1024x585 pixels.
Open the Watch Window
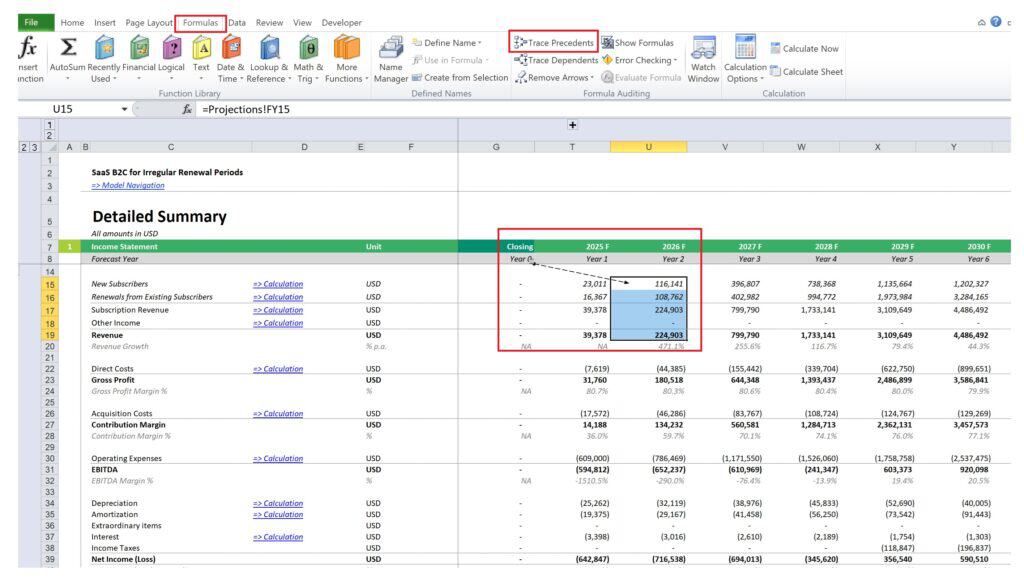pyautogui.click(x=703, y=60)
